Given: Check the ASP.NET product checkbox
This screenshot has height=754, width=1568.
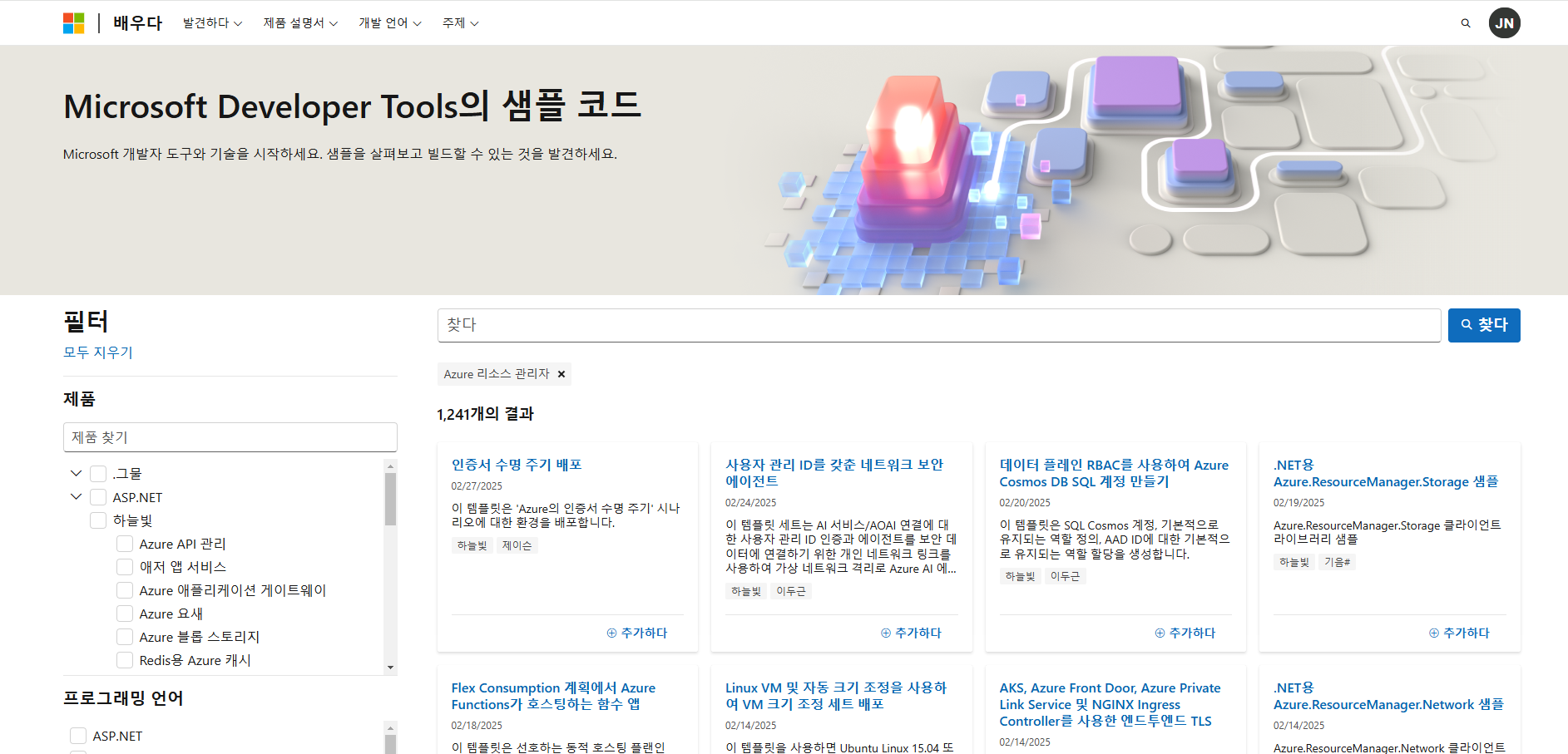Looking at the screenshot, I should [x=98, y=497].
